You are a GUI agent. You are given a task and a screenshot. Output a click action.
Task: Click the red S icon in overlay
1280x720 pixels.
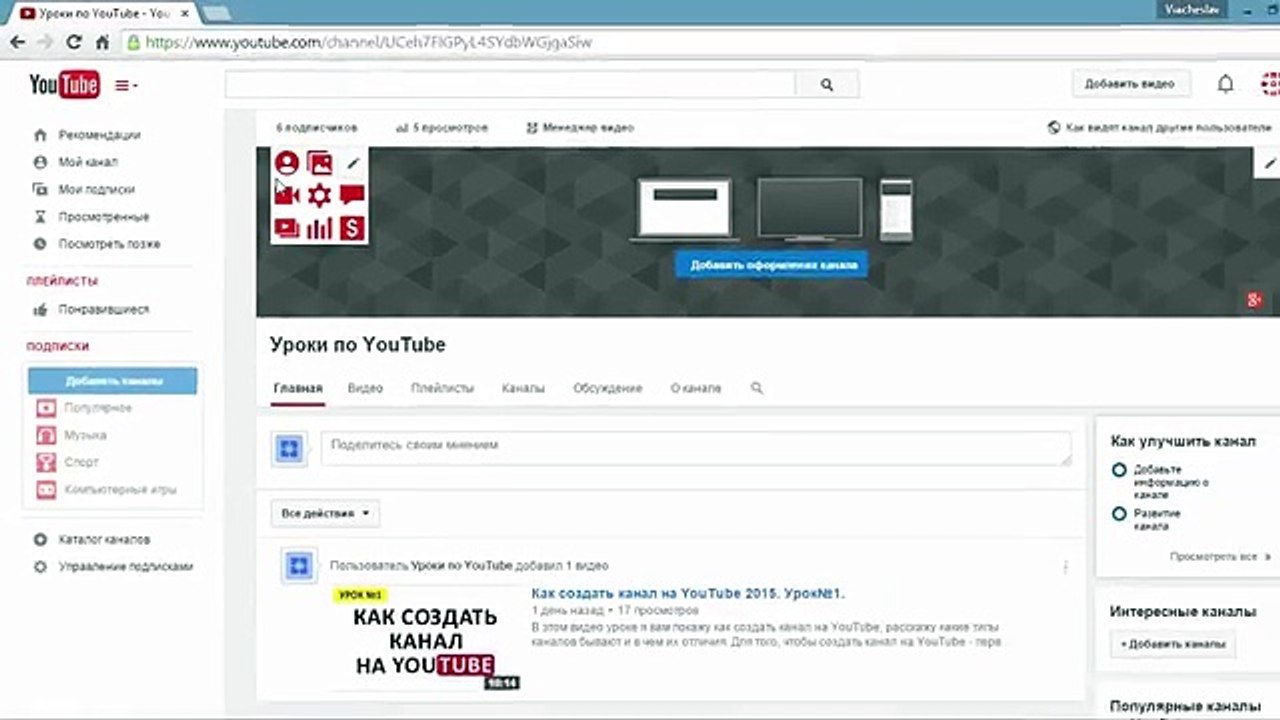(352, 228)
